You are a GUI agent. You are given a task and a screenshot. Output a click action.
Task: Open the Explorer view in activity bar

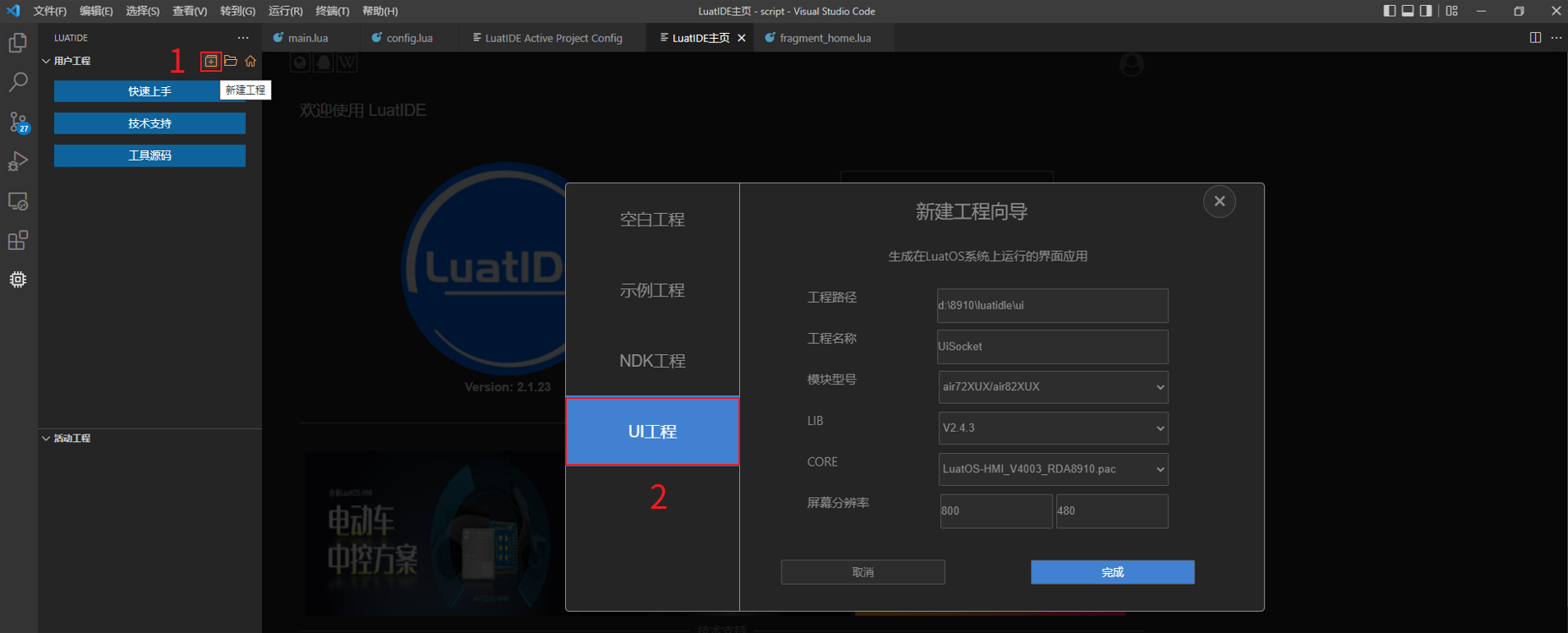click(x=18, y=42)
